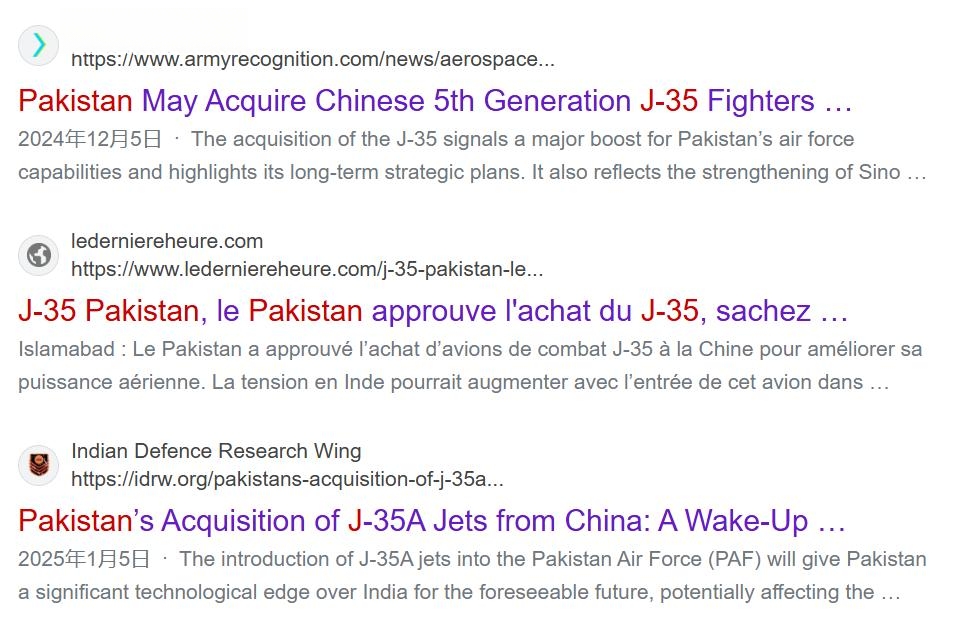Click the ledernierheure.com site name text
960x630 pixels.
tap(167, 241)
